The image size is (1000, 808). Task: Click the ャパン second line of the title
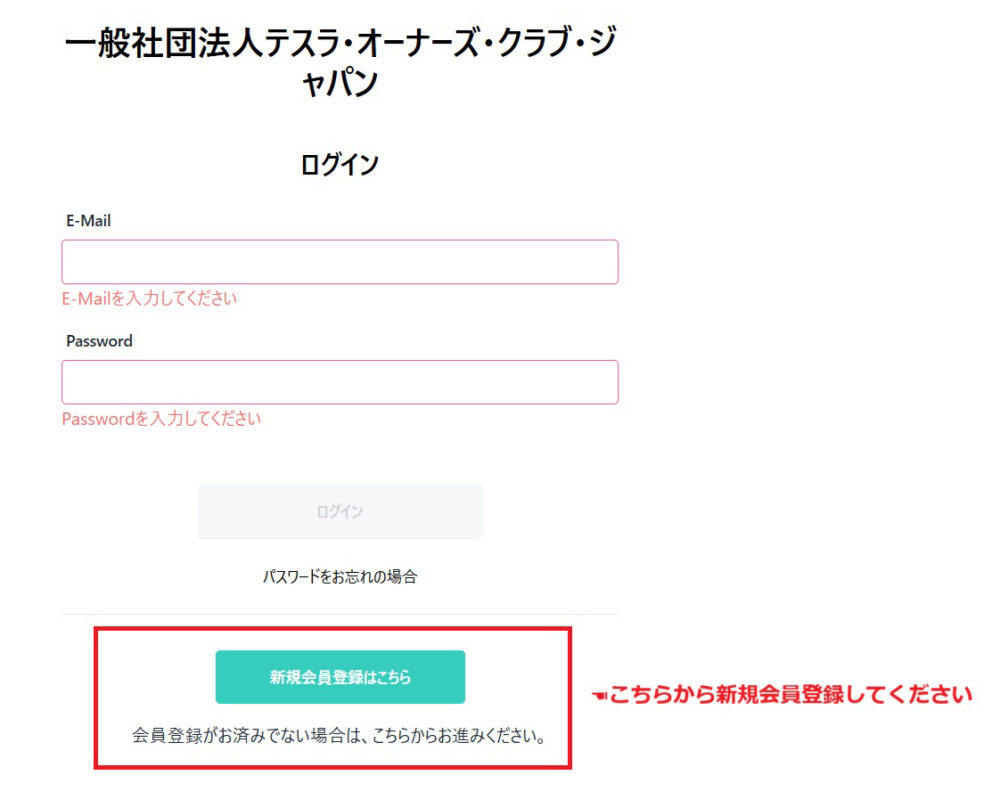(x=340, y=84)
